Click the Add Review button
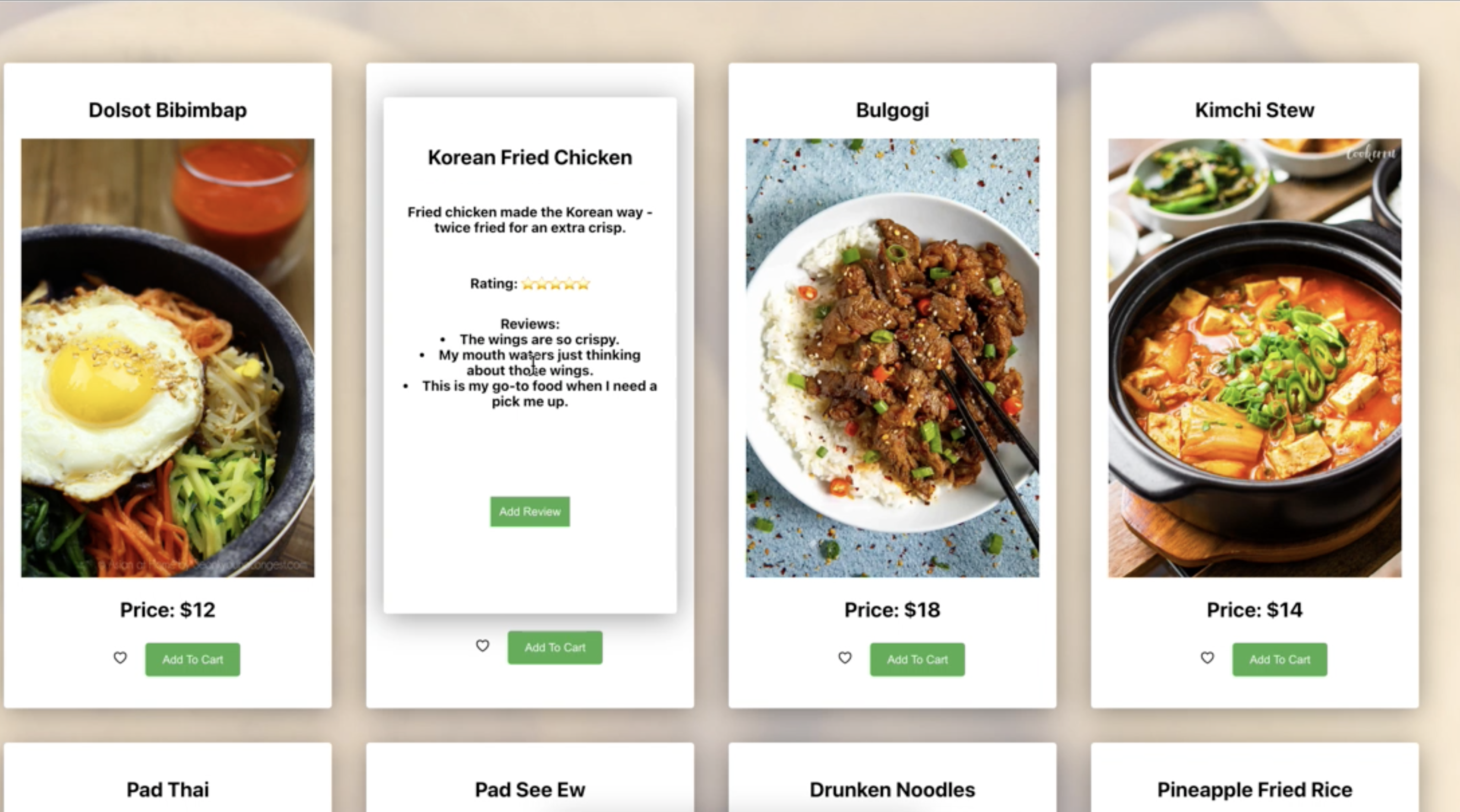Image resolution: width=1460 pixels, height=812 pixels. (x=530, y=512)
